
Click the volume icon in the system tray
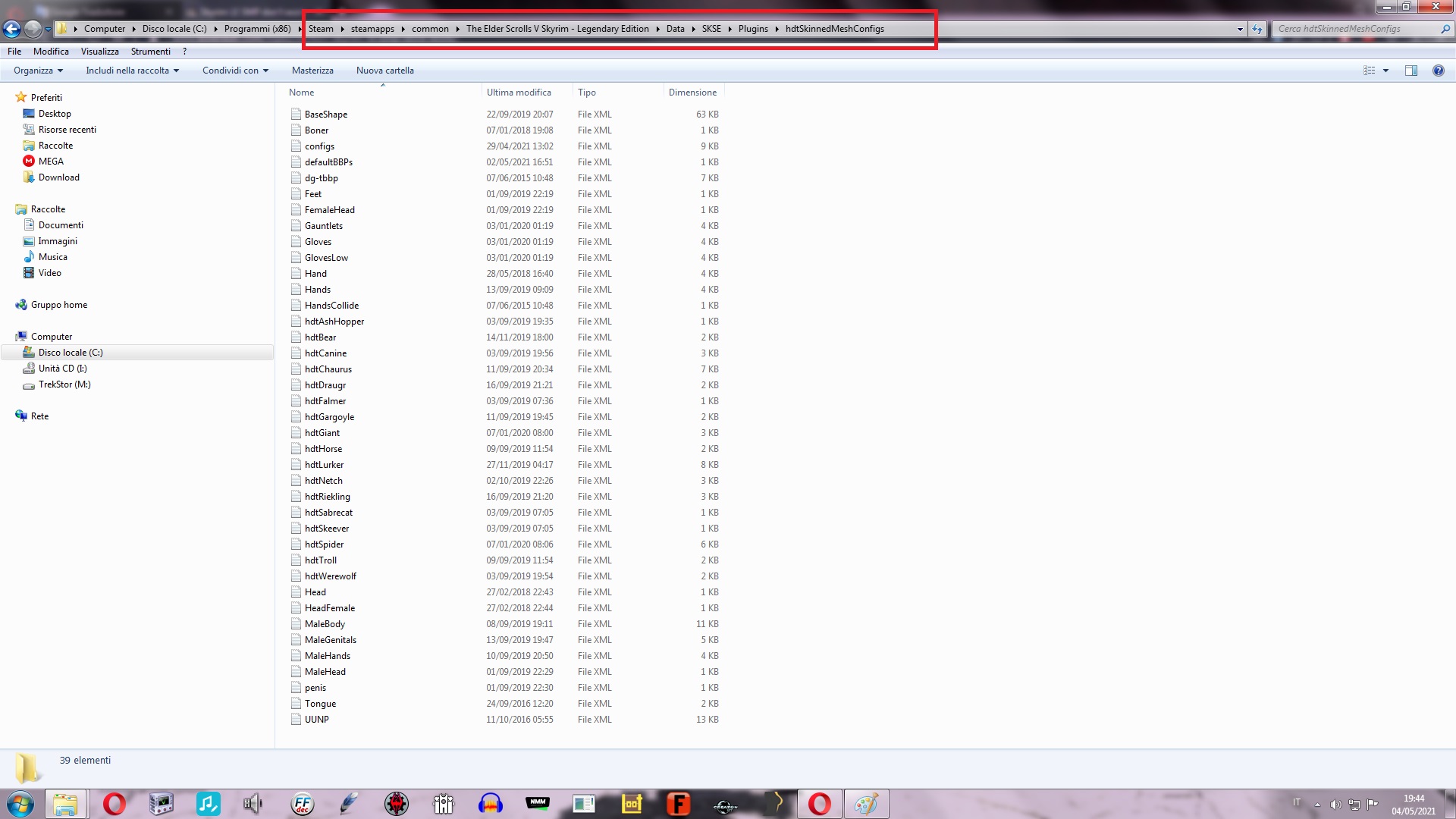pyautogui.click(x=1335, y=805)
